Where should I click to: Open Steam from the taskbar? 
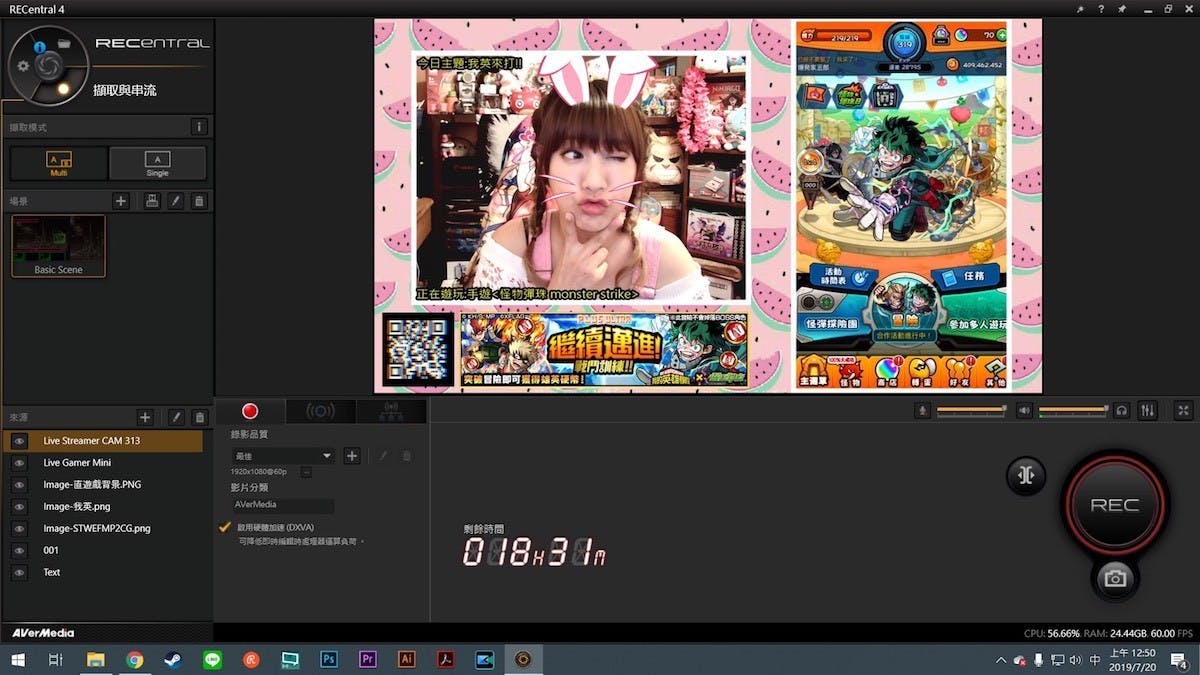[x=173, y=660]
